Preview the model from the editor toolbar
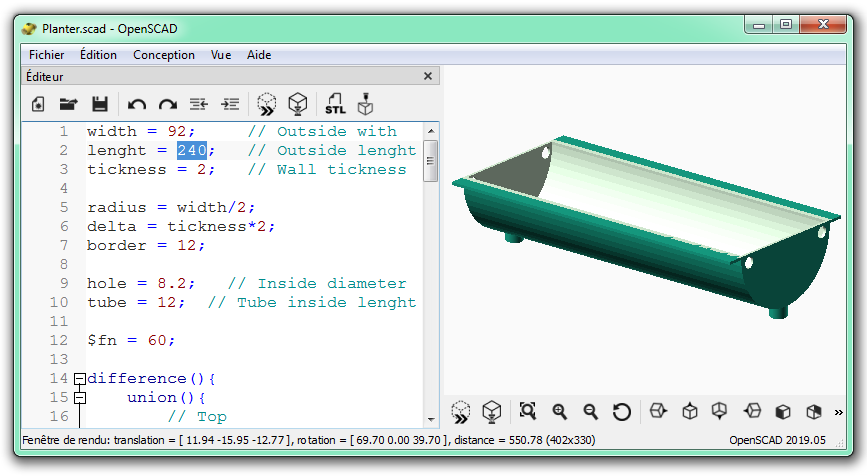 click(x=267, y=104)
